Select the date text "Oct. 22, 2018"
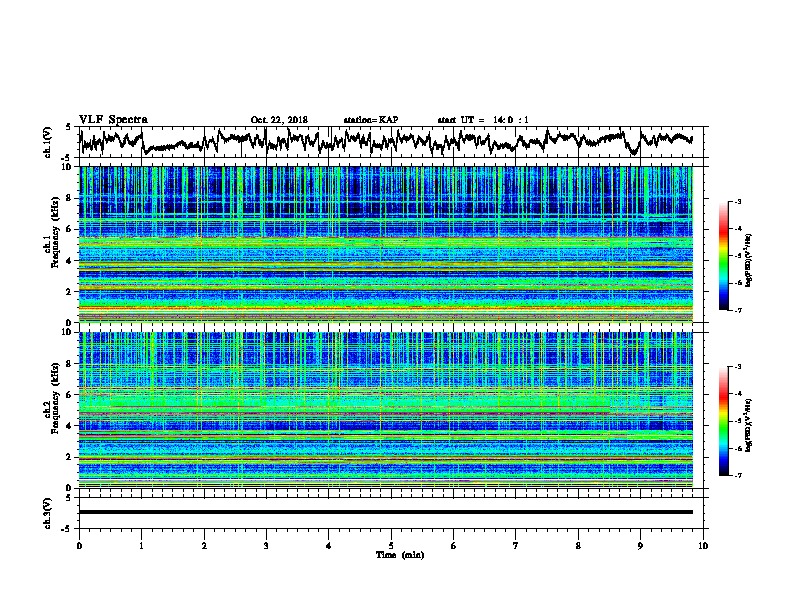The image size is (792, 612). (279, 120)
